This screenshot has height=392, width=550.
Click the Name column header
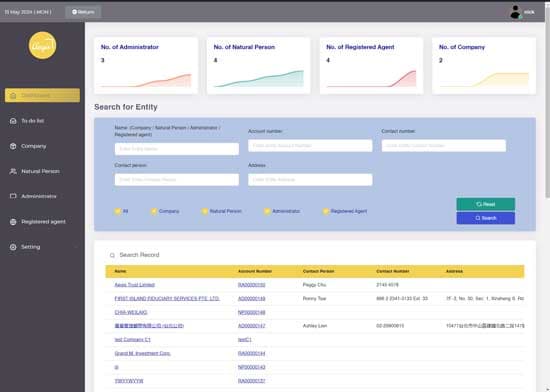pos(120,271)
